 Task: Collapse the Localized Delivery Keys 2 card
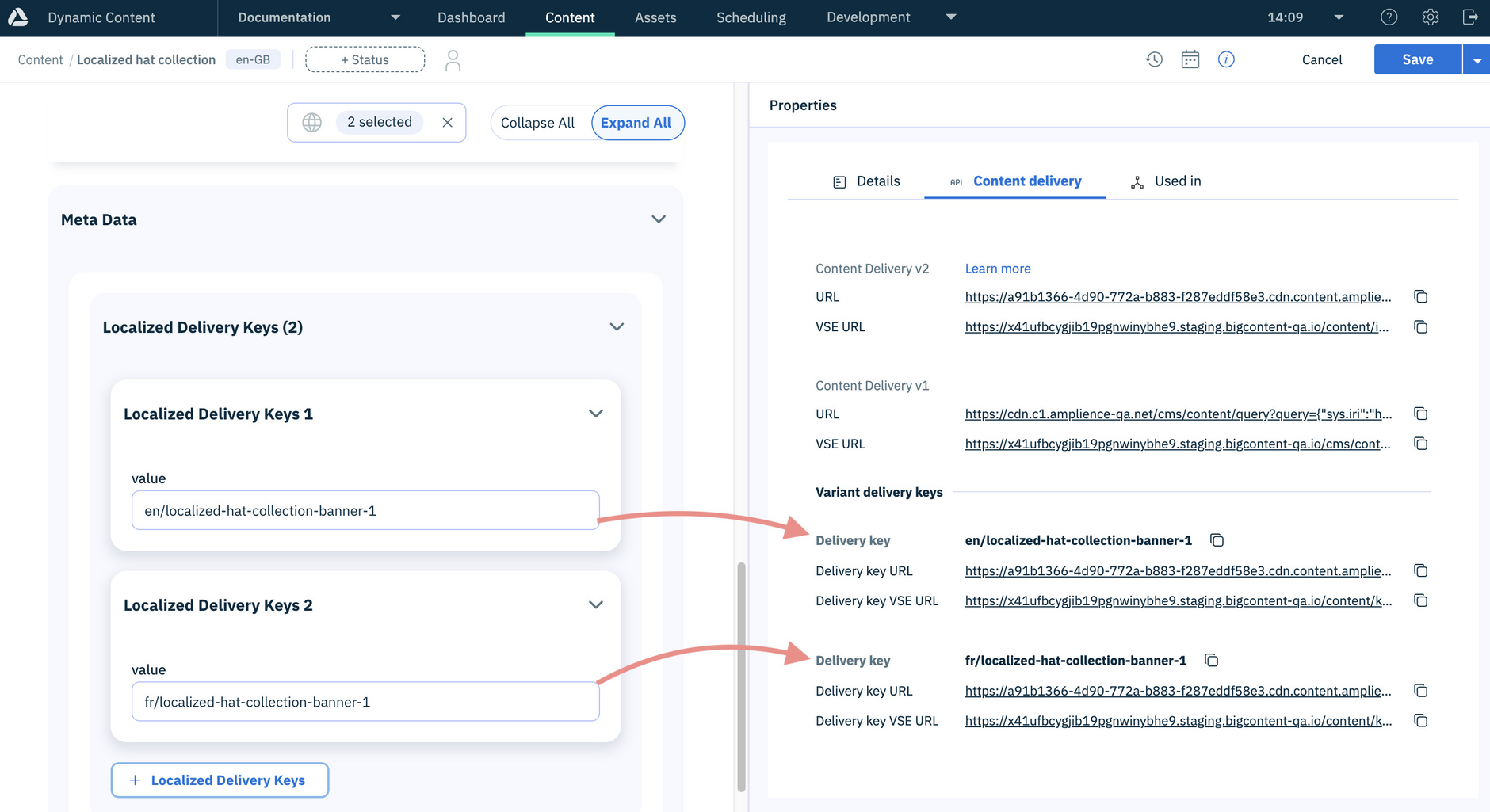(x=596, y=605)
